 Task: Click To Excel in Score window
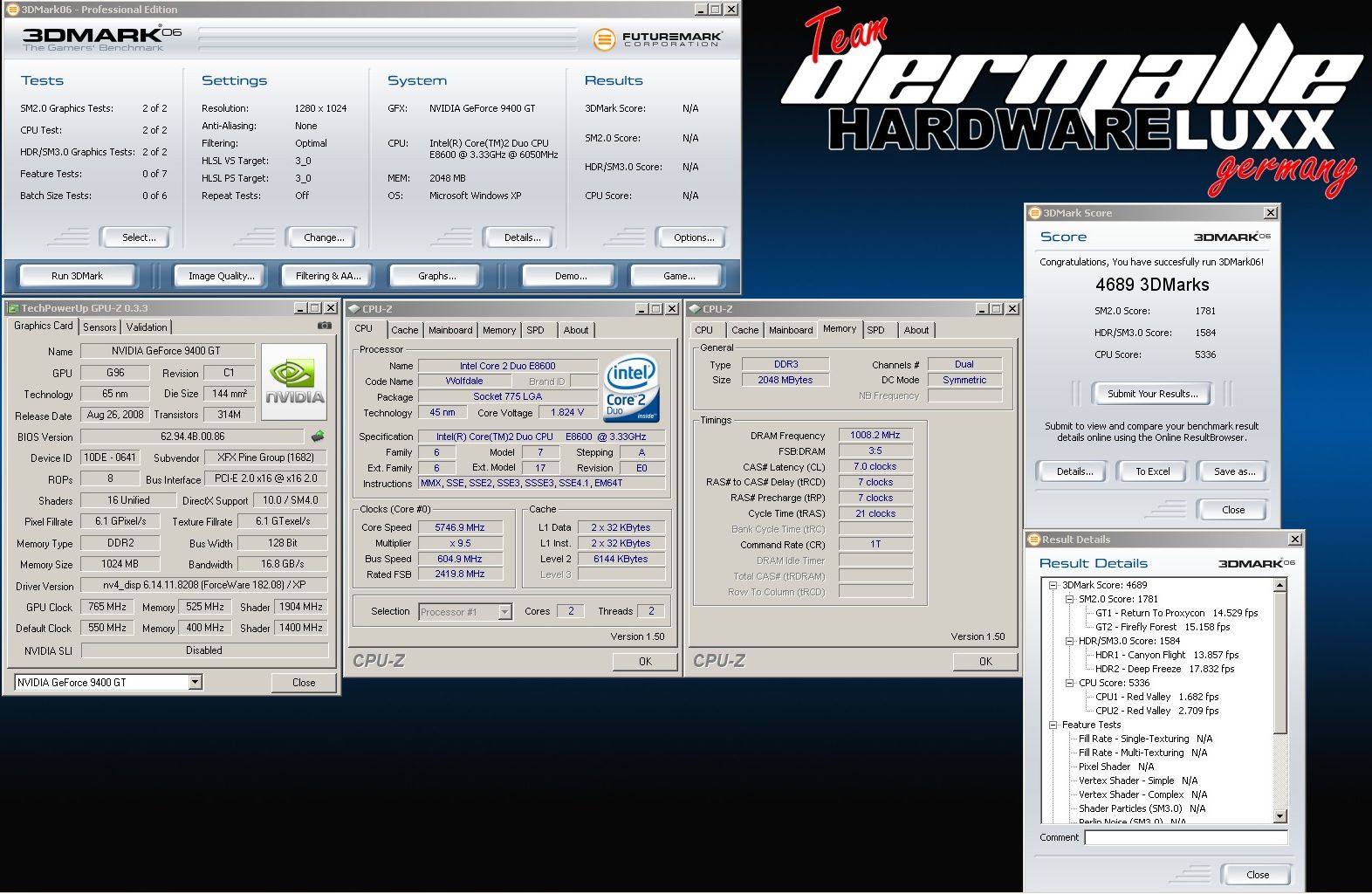(x=1153, y=471)
